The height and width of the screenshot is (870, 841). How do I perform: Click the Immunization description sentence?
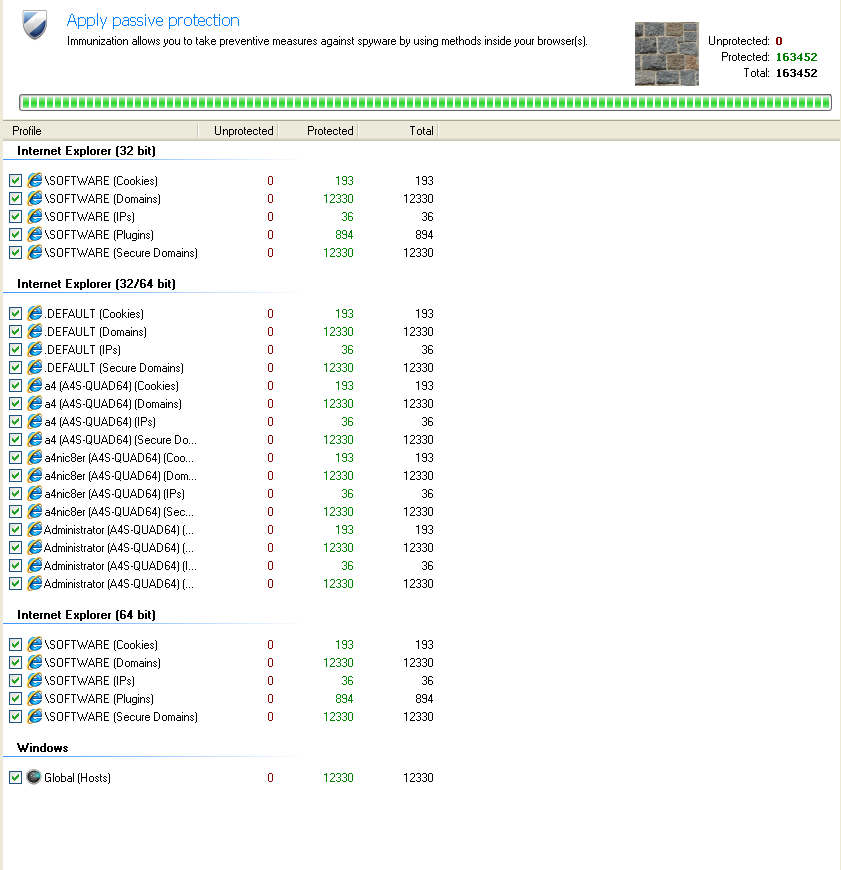(327, 41)
